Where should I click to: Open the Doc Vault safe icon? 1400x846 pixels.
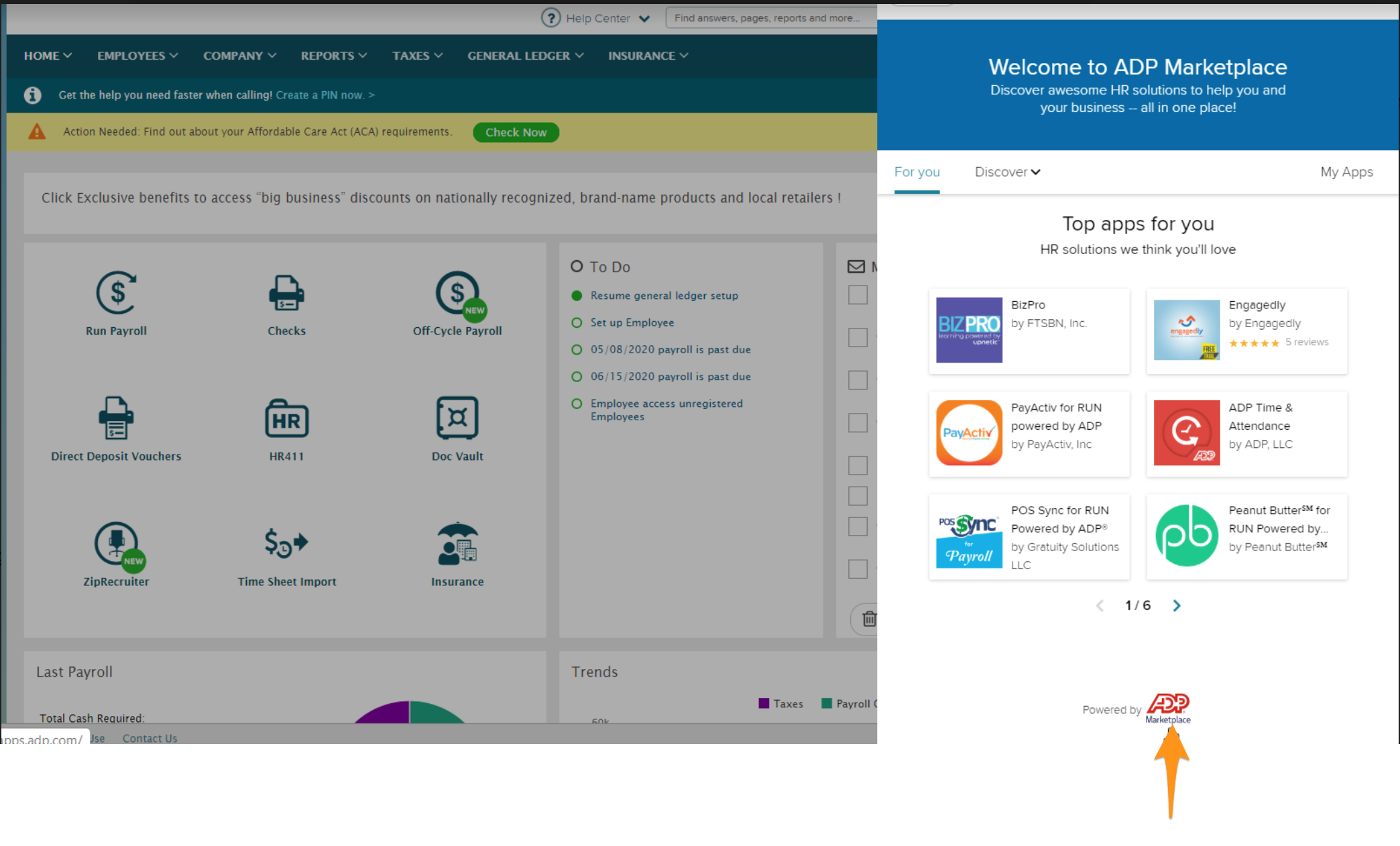click(x=457, y=418)
